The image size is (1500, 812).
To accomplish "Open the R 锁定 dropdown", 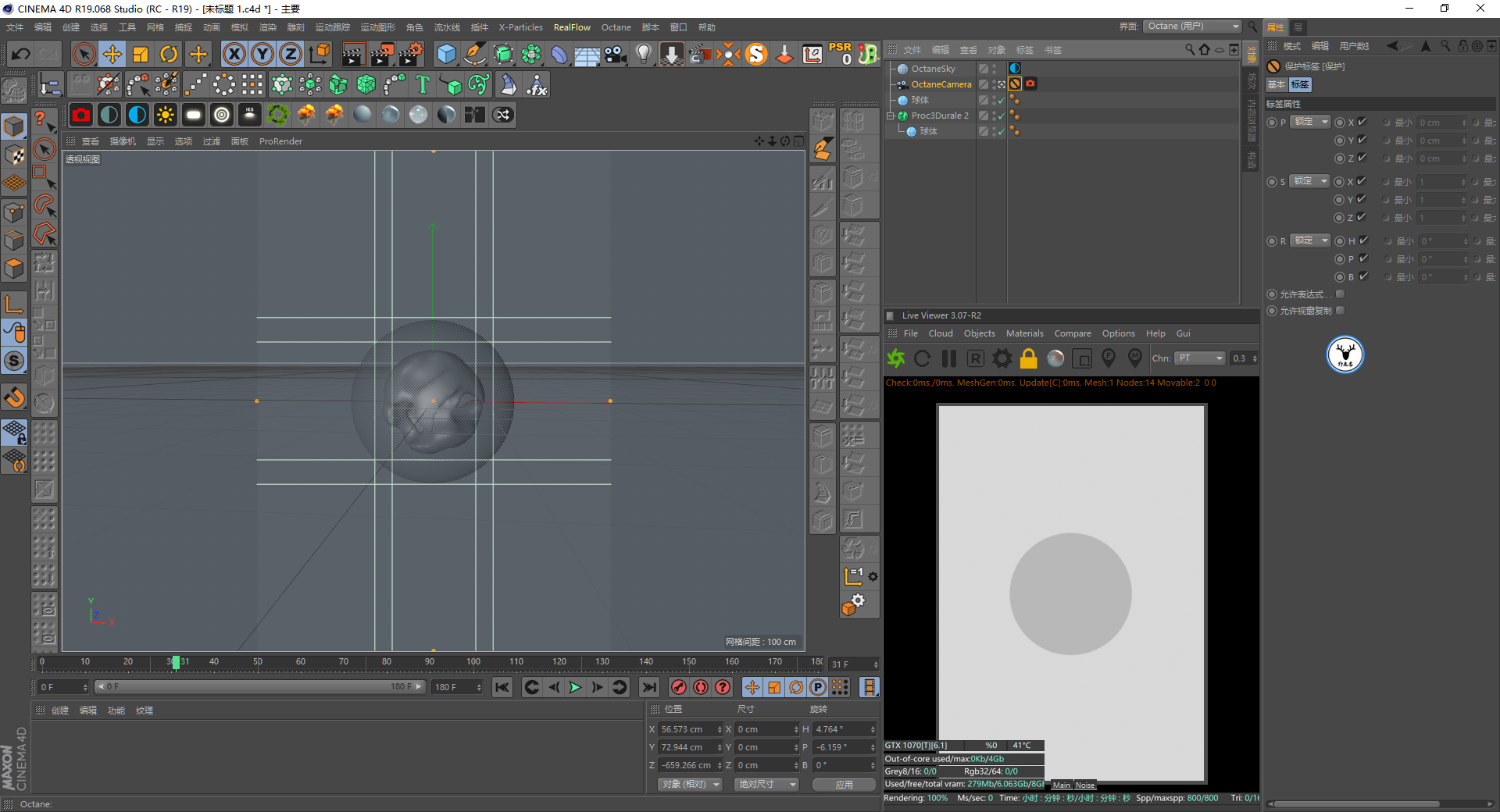I will (x=1310, y=240).
